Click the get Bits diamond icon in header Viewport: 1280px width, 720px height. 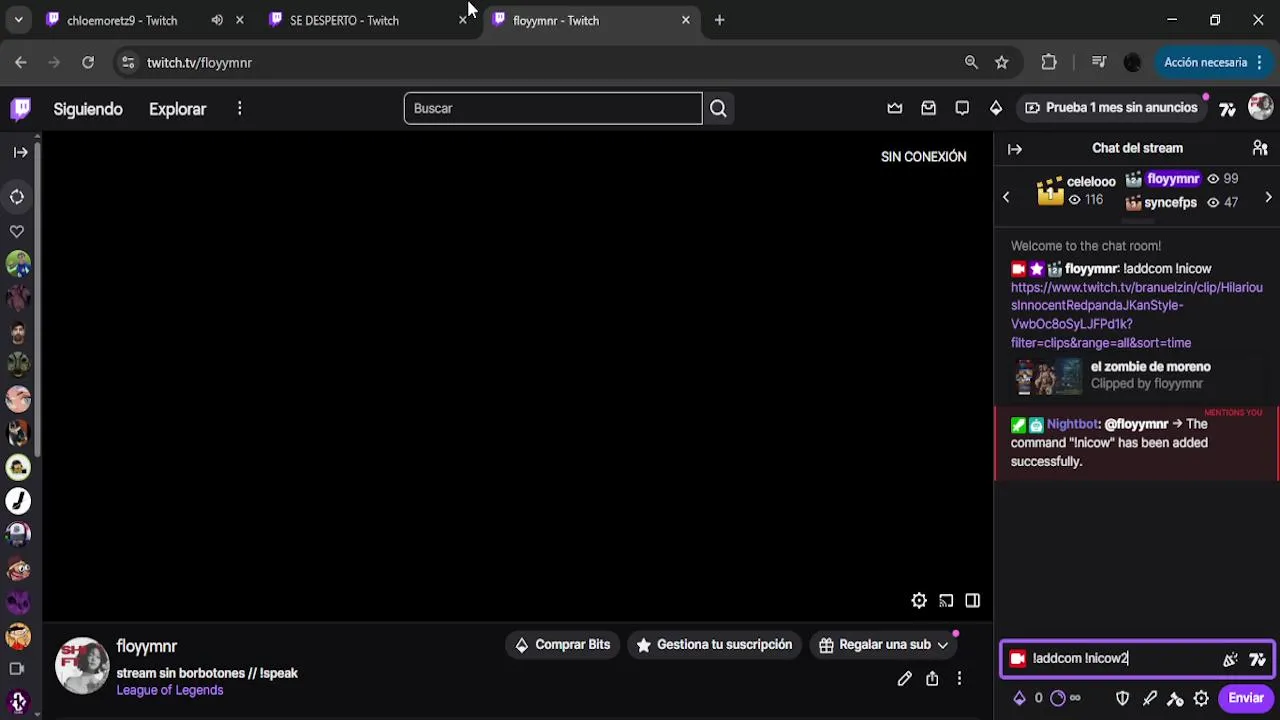(996, 108)
